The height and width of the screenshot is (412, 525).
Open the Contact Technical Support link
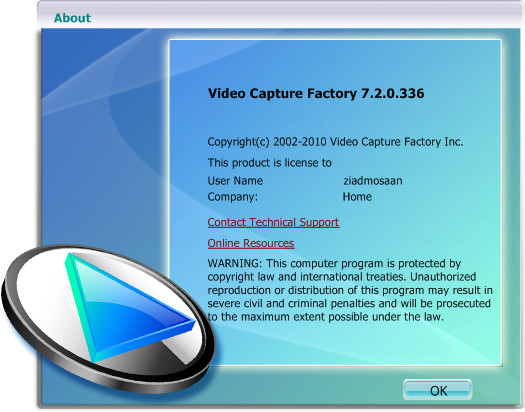click(x=273, y=223)
